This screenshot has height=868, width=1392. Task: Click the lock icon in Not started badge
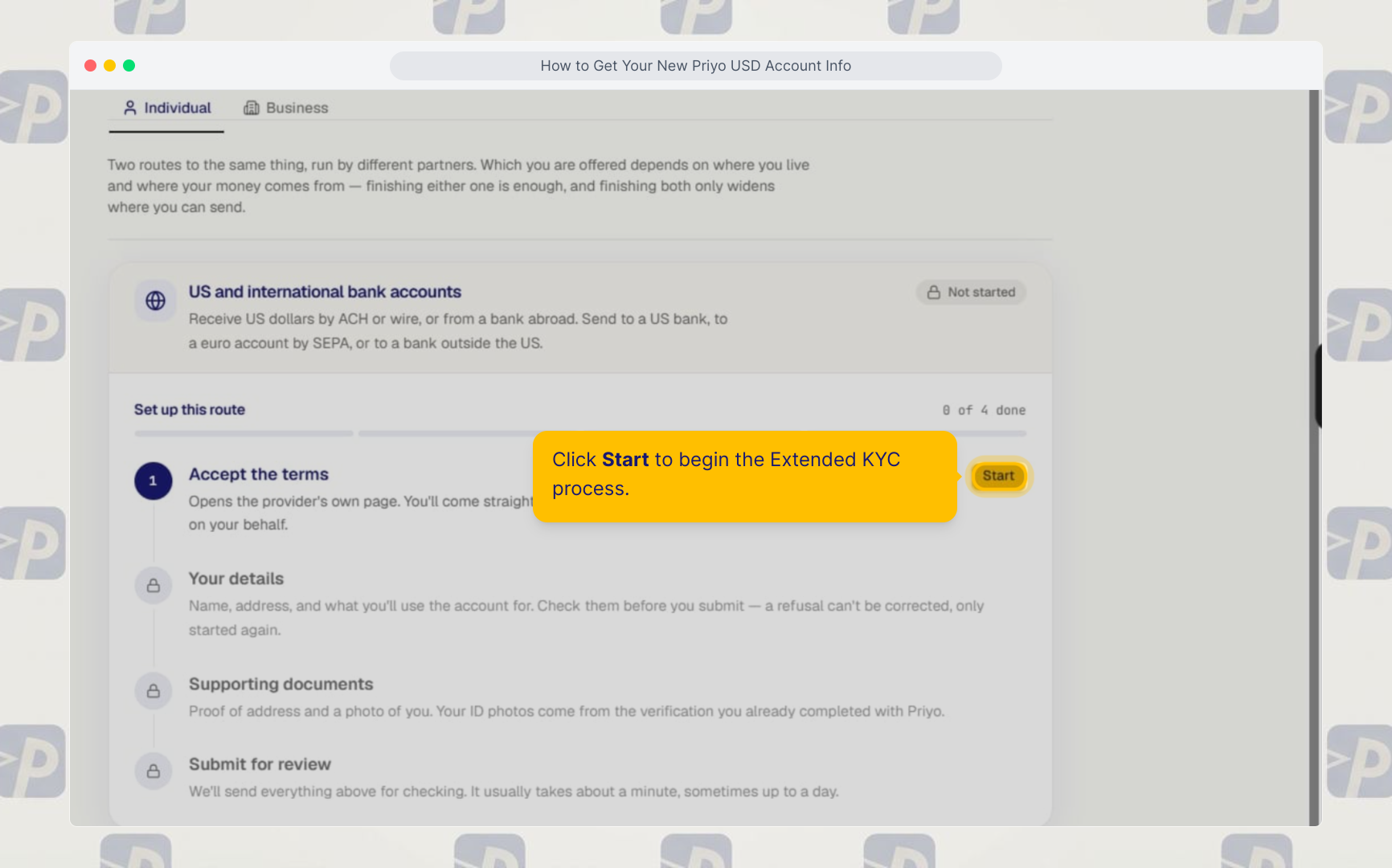[934, 292]
